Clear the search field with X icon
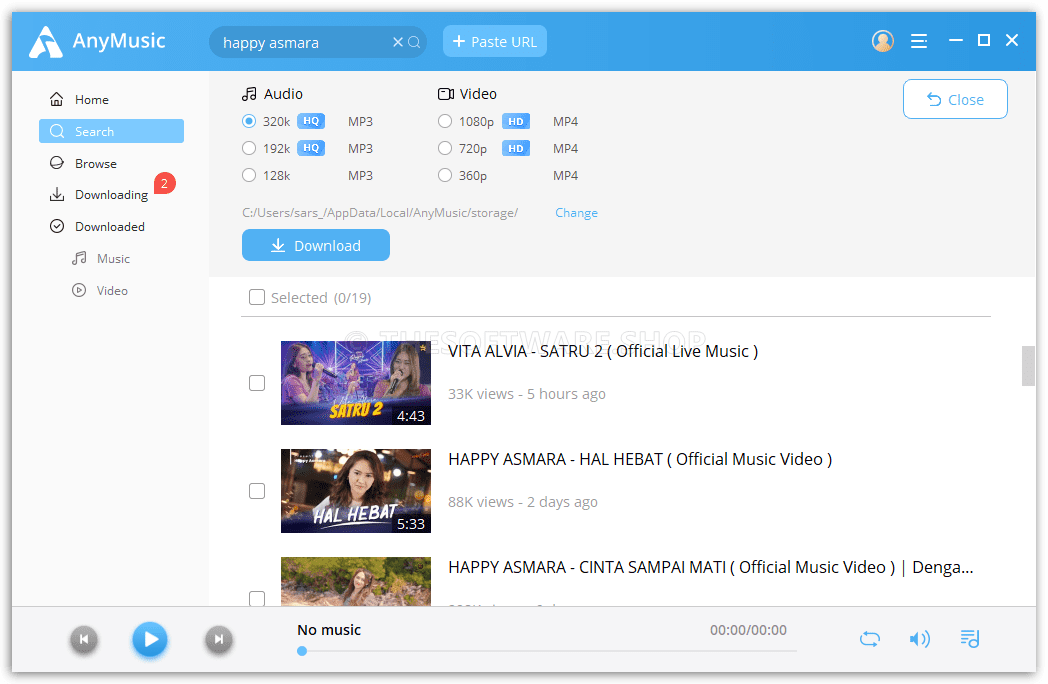This screenshot has width=1048, height=684. coord(398,42)
